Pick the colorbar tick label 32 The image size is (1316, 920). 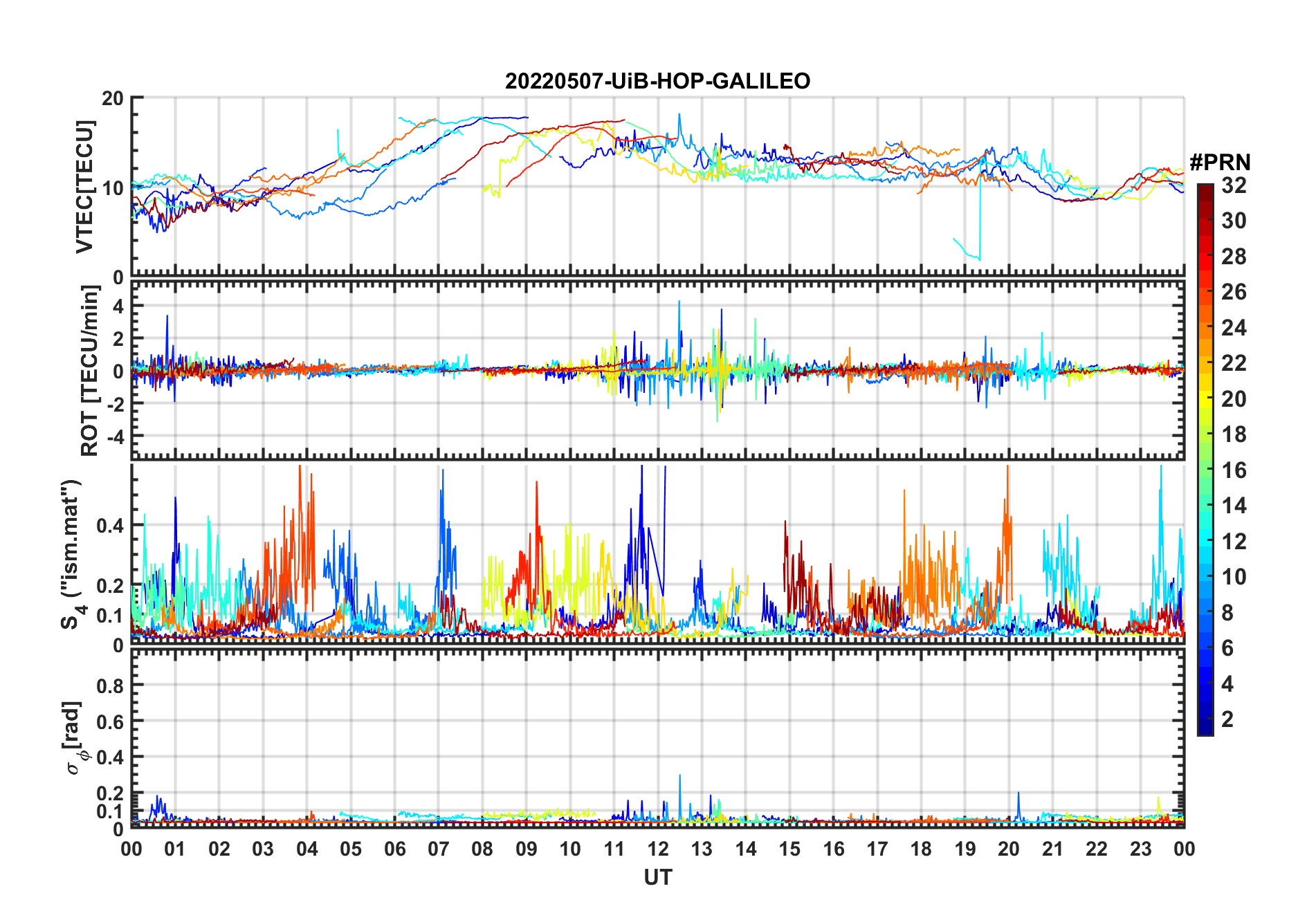1234,185
